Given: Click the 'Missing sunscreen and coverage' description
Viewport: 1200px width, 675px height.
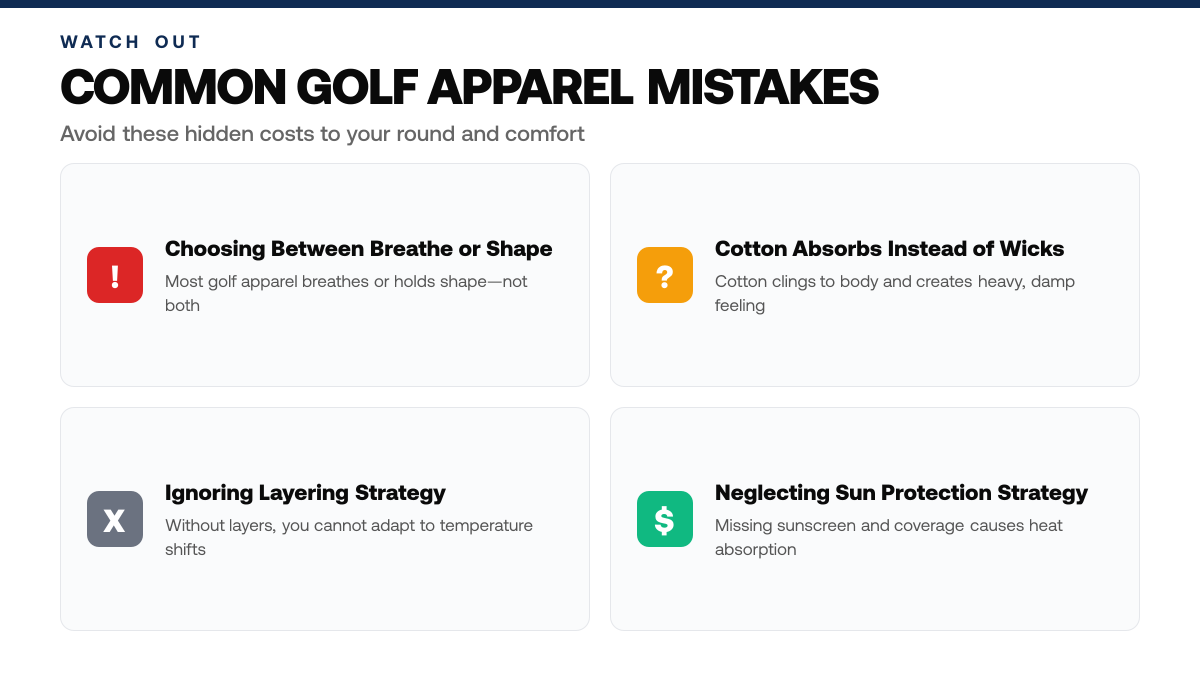Looking at the screenshot, I should [889, 537].
